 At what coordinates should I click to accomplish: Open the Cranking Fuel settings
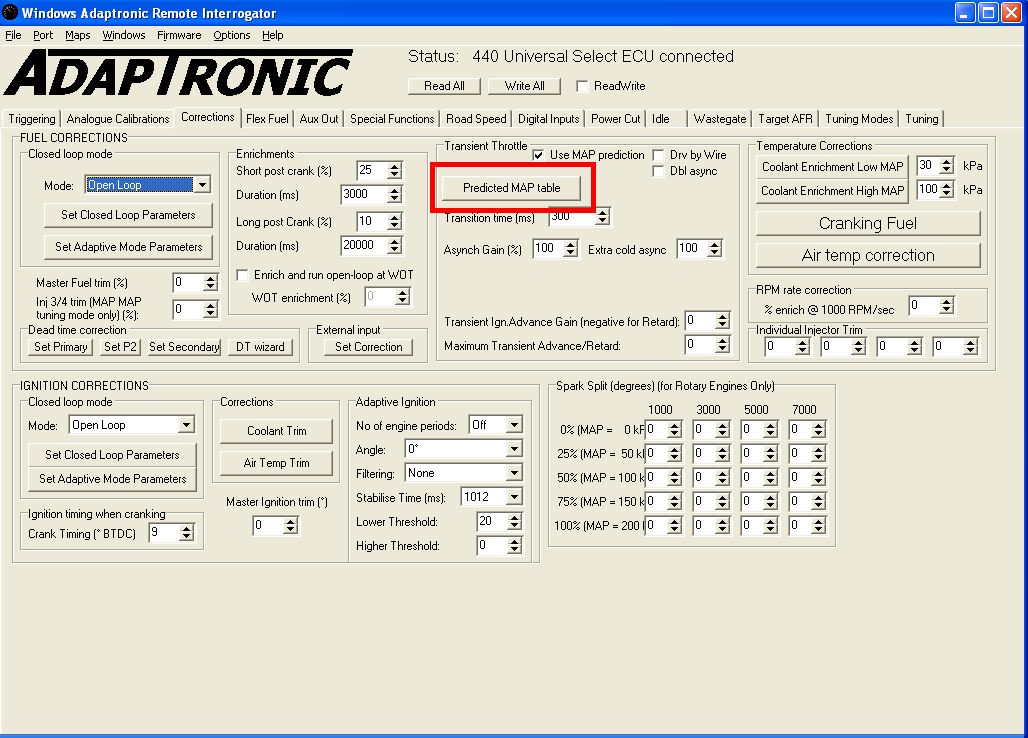coord(867,224)
